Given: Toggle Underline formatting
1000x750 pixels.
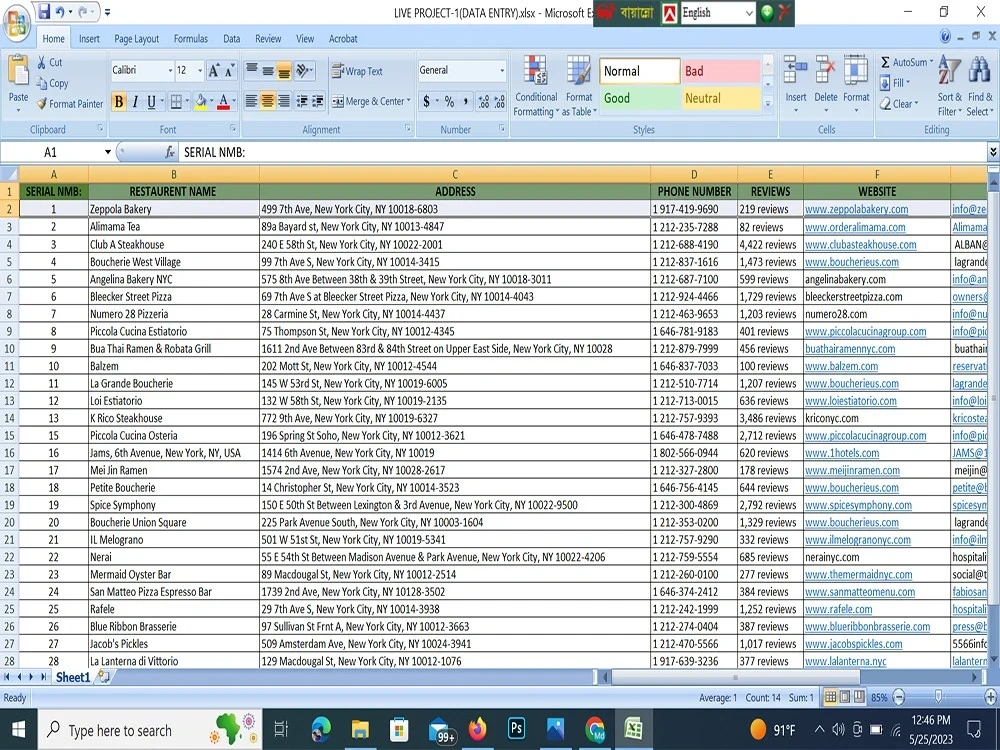Looking at the screenshot, I should coord(151,101).
